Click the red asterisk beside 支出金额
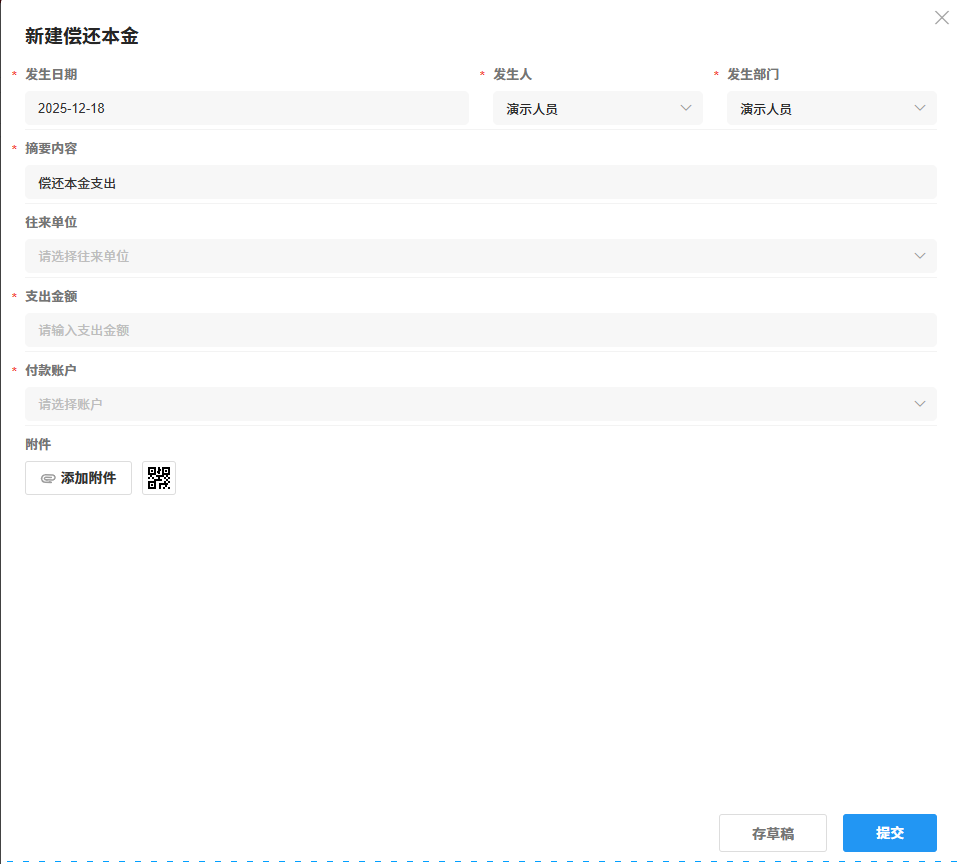Screen dimensions: 959x864 [x=12, y=296]
